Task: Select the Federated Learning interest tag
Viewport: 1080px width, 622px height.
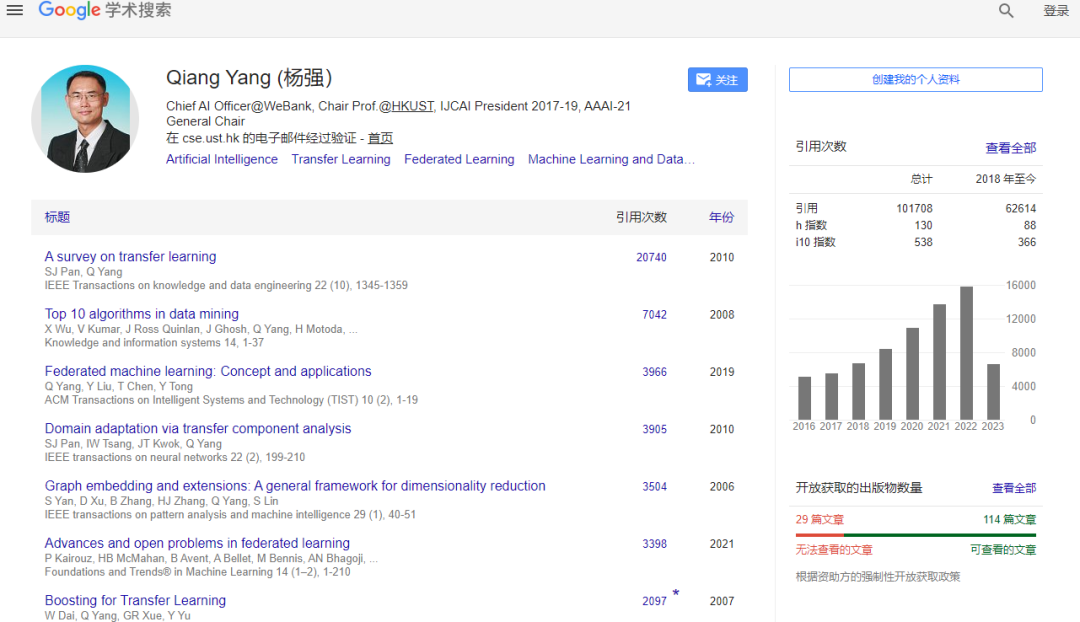Action: pos(459,159)
